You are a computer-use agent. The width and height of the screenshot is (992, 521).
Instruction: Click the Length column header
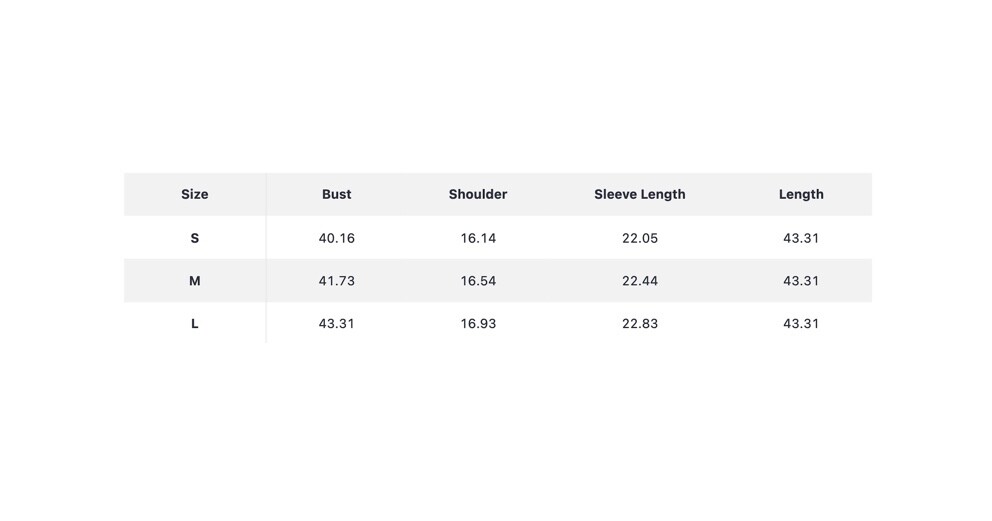tap(801, 194)
